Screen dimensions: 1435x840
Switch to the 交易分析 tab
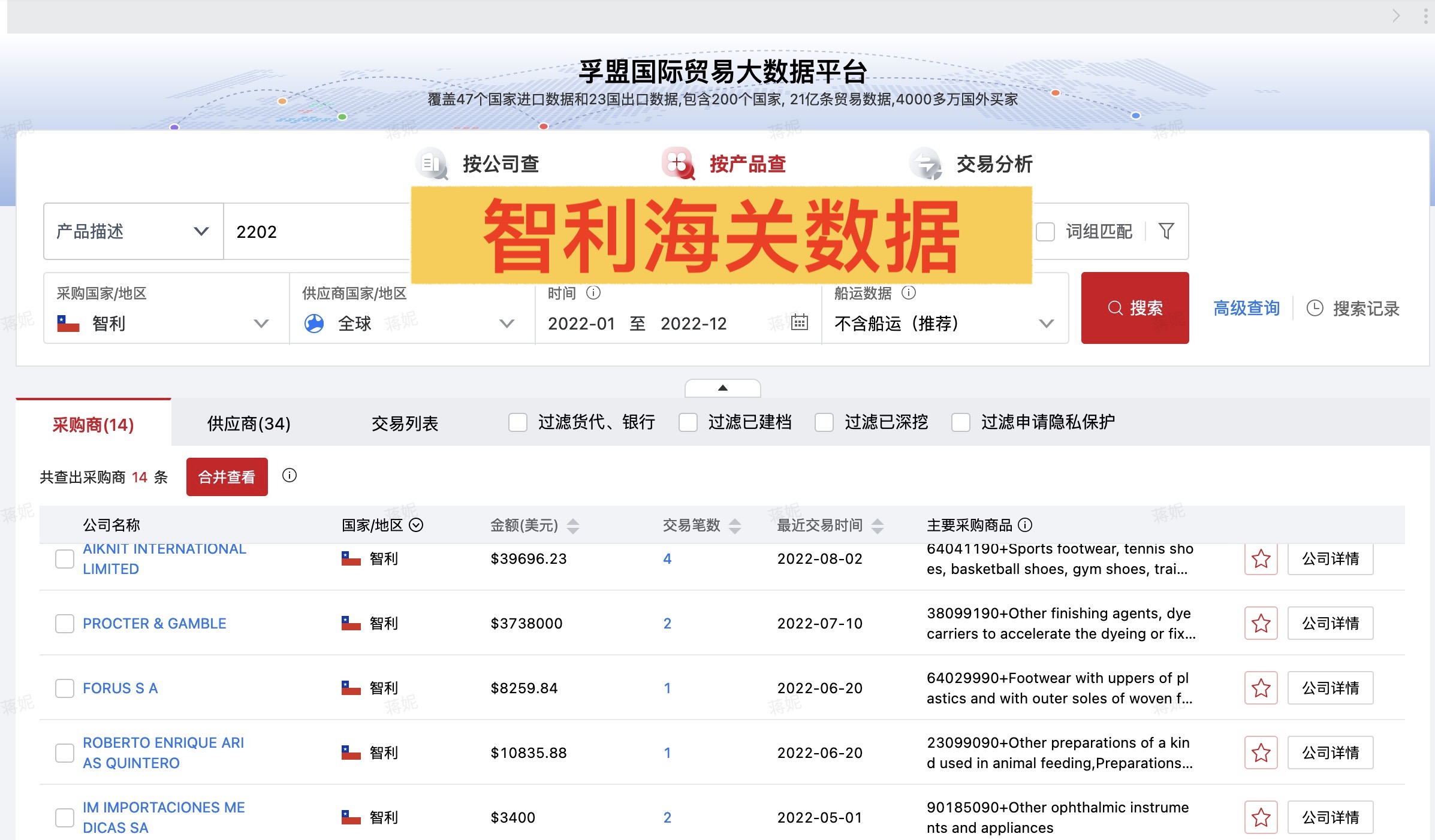click(x=995, y=164)
